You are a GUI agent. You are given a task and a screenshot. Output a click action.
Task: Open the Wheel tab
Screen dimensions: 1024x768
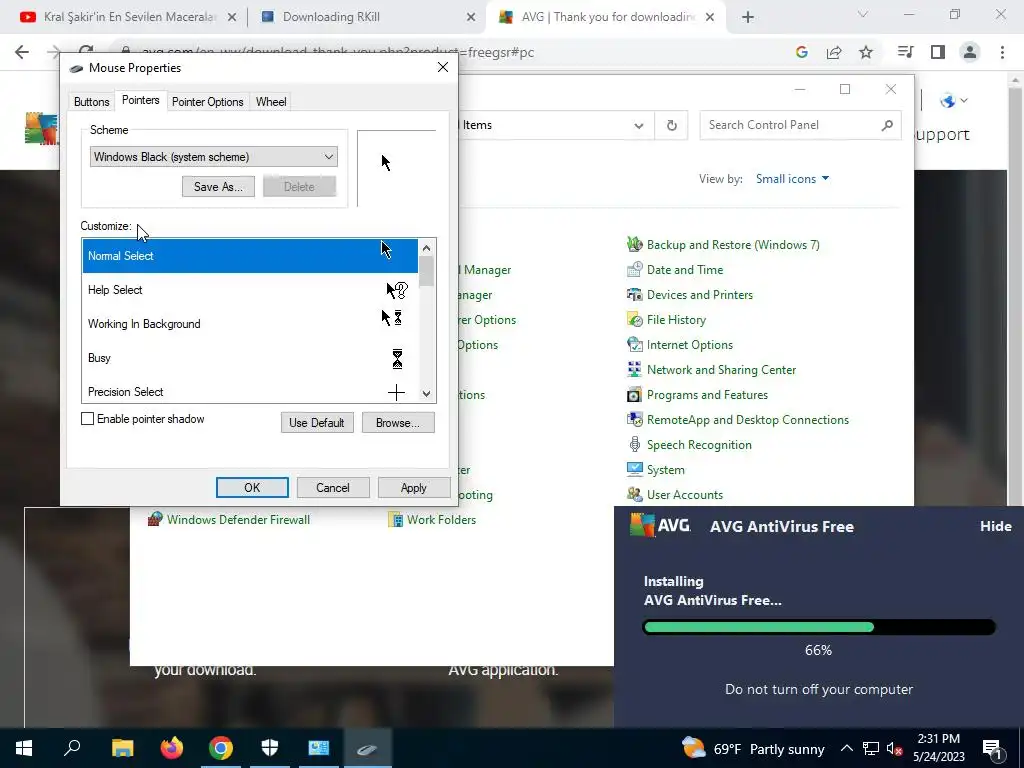click(271, 102)
